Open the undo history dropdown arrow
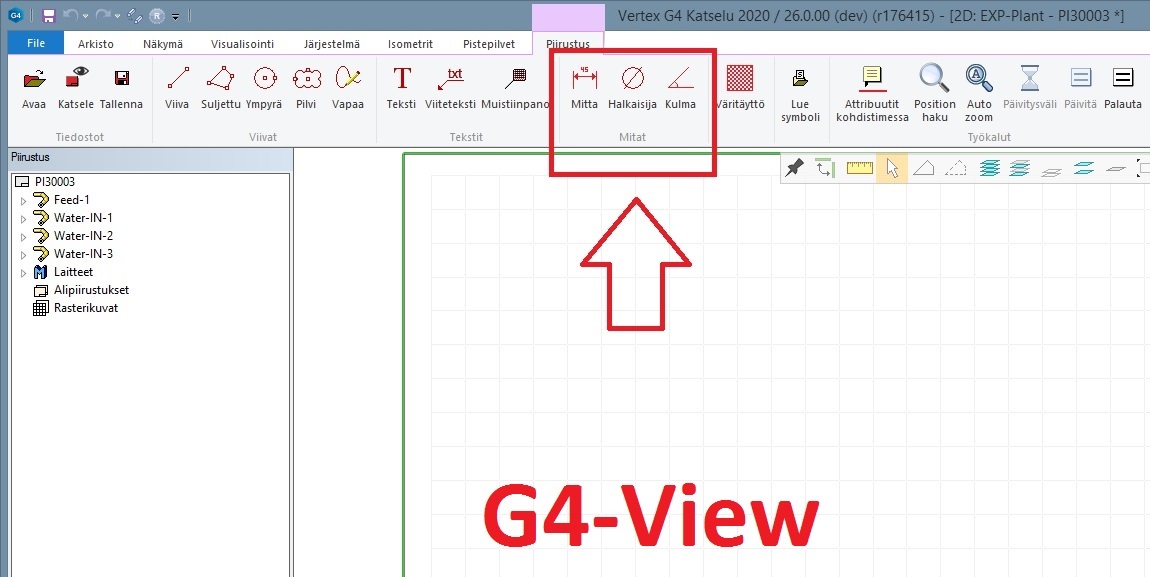The image size is (1150, 577). (85, 15)
